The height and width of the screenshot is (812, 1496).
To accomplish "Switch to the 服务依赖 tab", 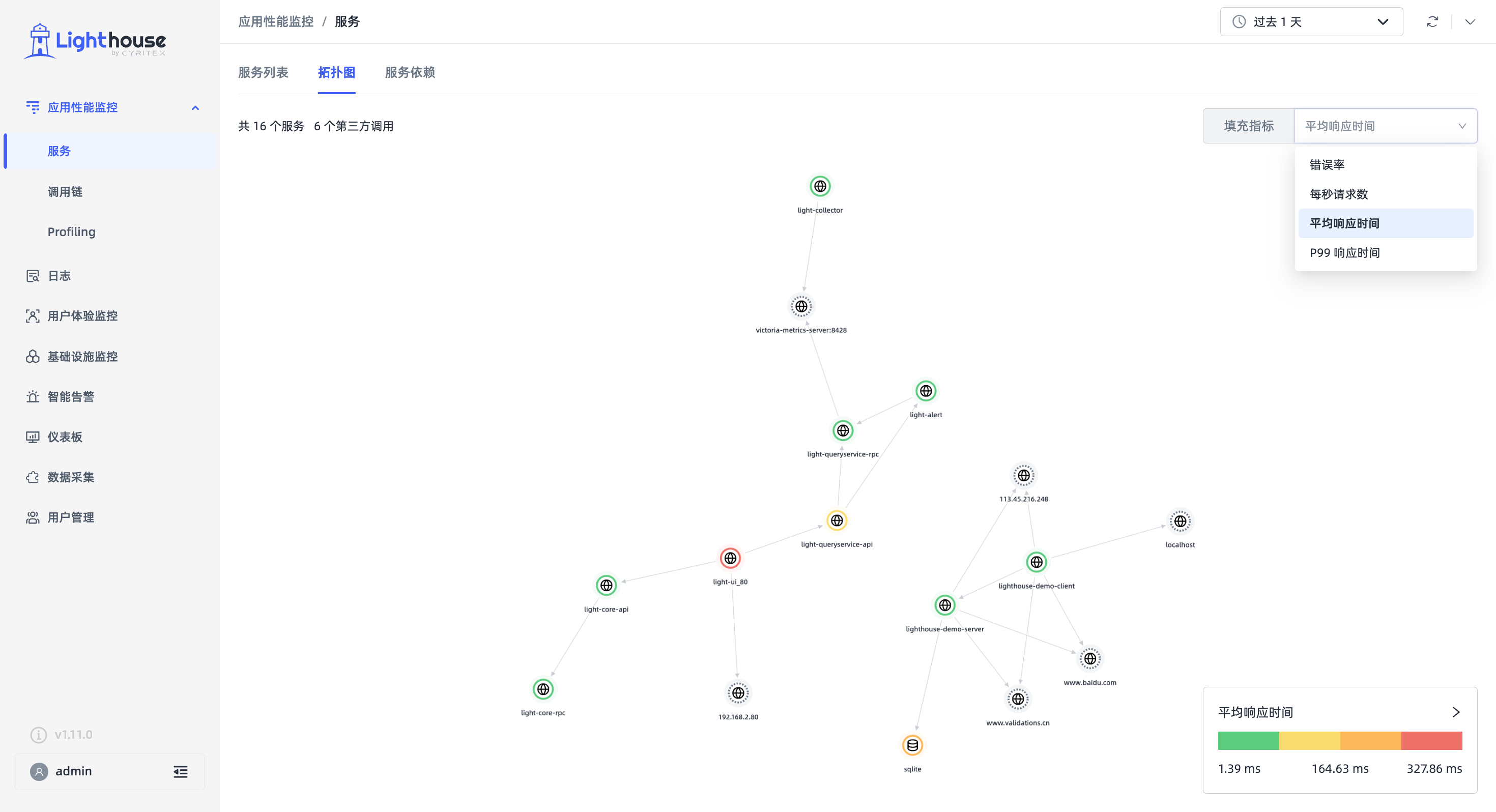I will (x=410, y=73).
